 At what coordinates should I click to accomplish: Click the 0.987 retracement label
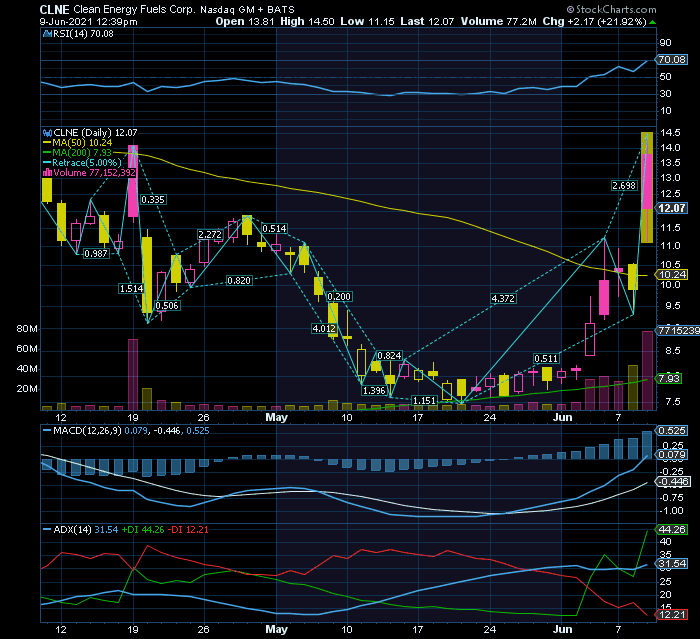(96, 254)
